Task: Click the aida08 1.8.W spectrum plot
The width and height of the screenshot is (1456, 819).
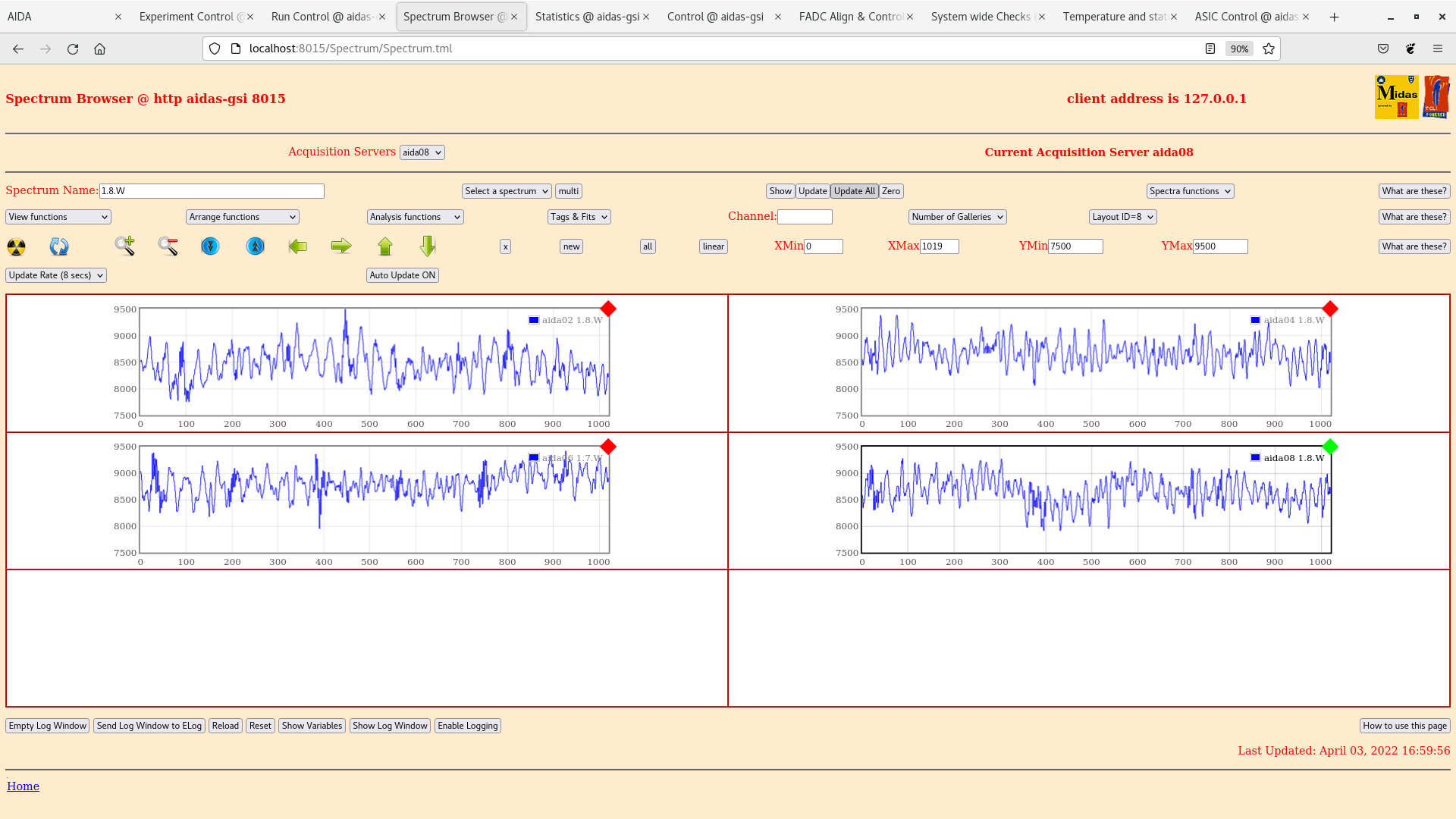Action: point(1097,500)
